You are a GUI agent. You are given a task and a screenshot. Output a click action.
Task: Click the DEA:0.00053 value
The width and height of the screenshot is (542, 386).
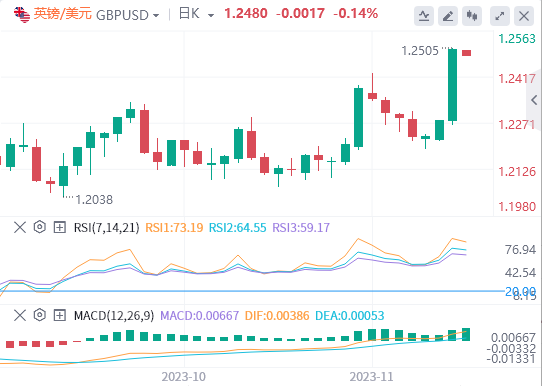[349, 316]
